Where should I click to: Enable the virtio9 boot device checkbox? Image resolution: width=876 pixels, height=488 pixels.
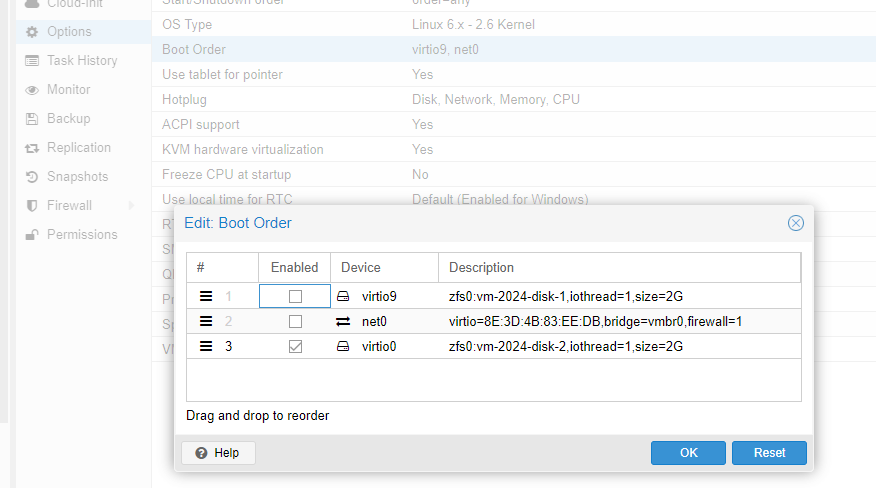click(x=295, y=296)
